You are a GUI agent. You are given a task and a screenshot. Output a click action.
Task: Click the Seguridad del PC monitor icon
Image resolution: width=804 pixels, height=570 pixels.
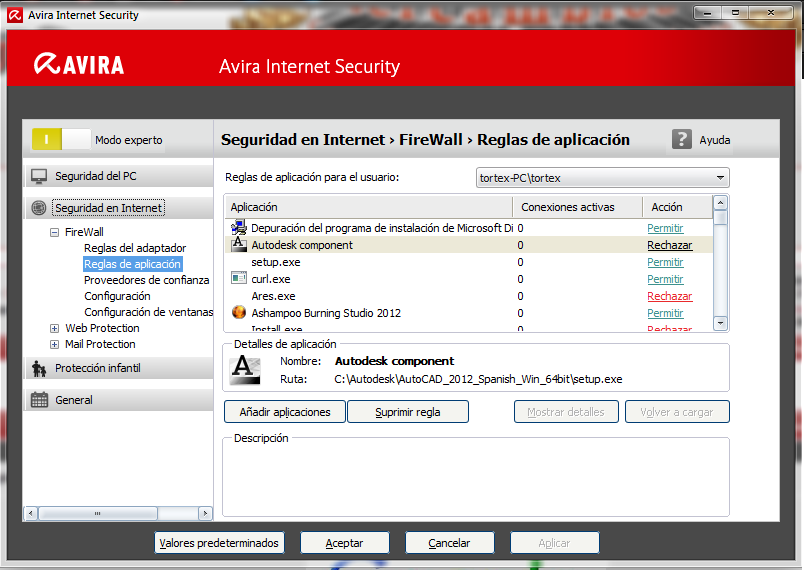pyautogui.click(x=39, y=176)
